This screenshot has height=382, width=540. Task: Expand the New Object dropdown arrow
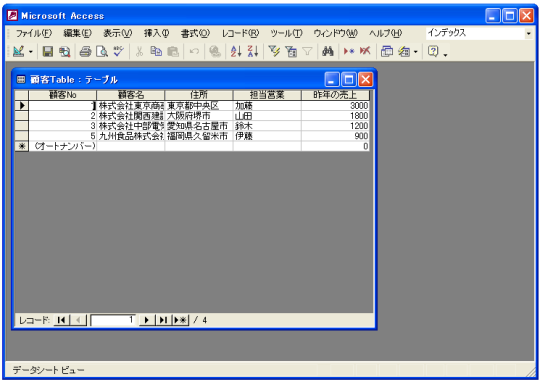point(416,52)
